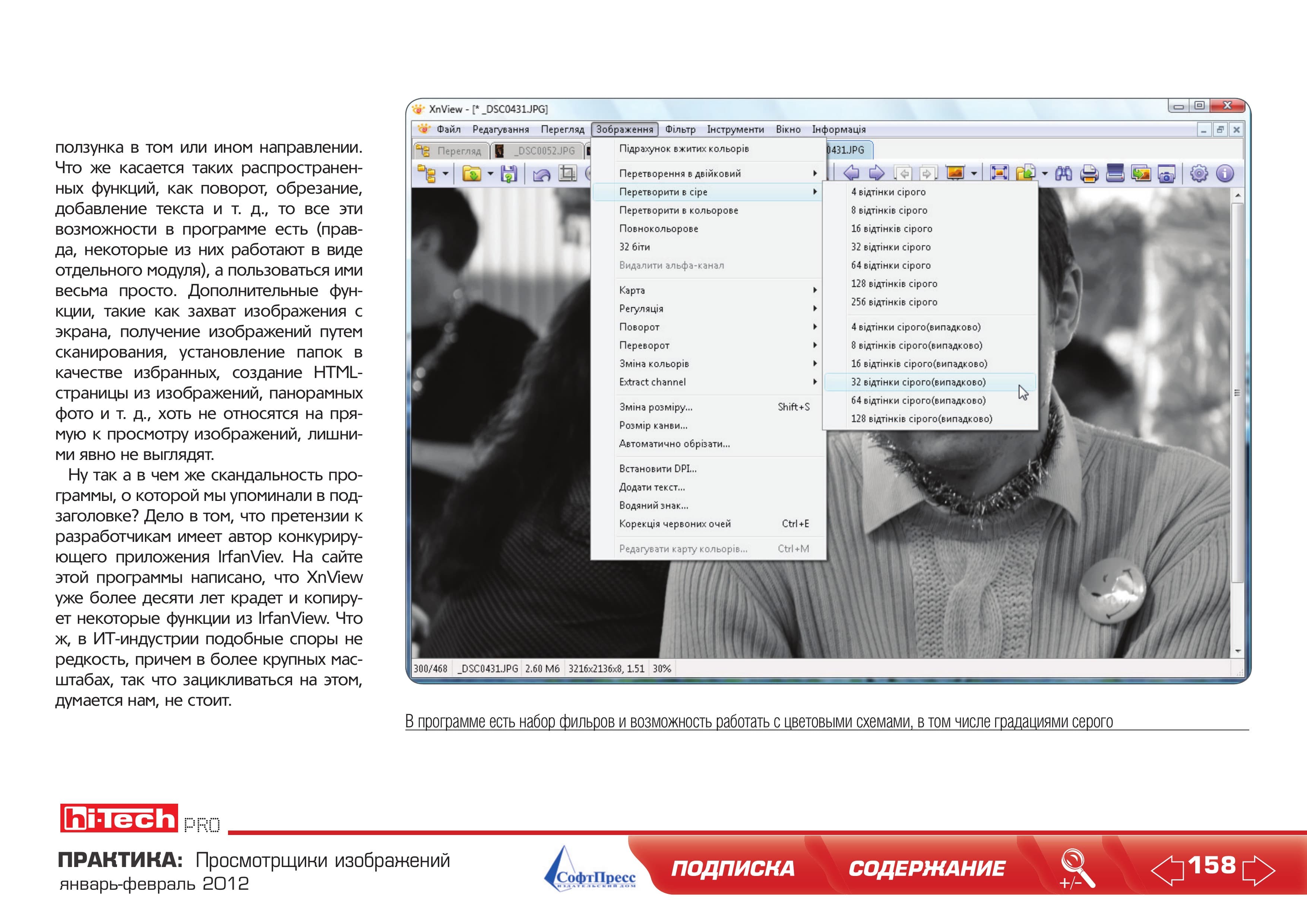Select the crop tool icon
The image size is (1307, 924).
click(x=567, y=173)
